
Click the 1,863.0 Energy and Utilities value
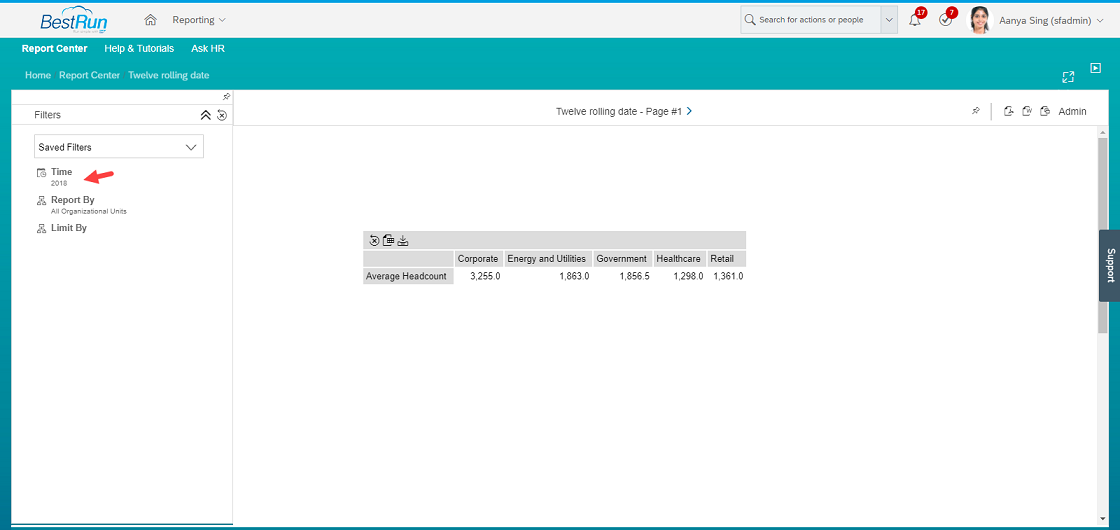tap(574, 276)
